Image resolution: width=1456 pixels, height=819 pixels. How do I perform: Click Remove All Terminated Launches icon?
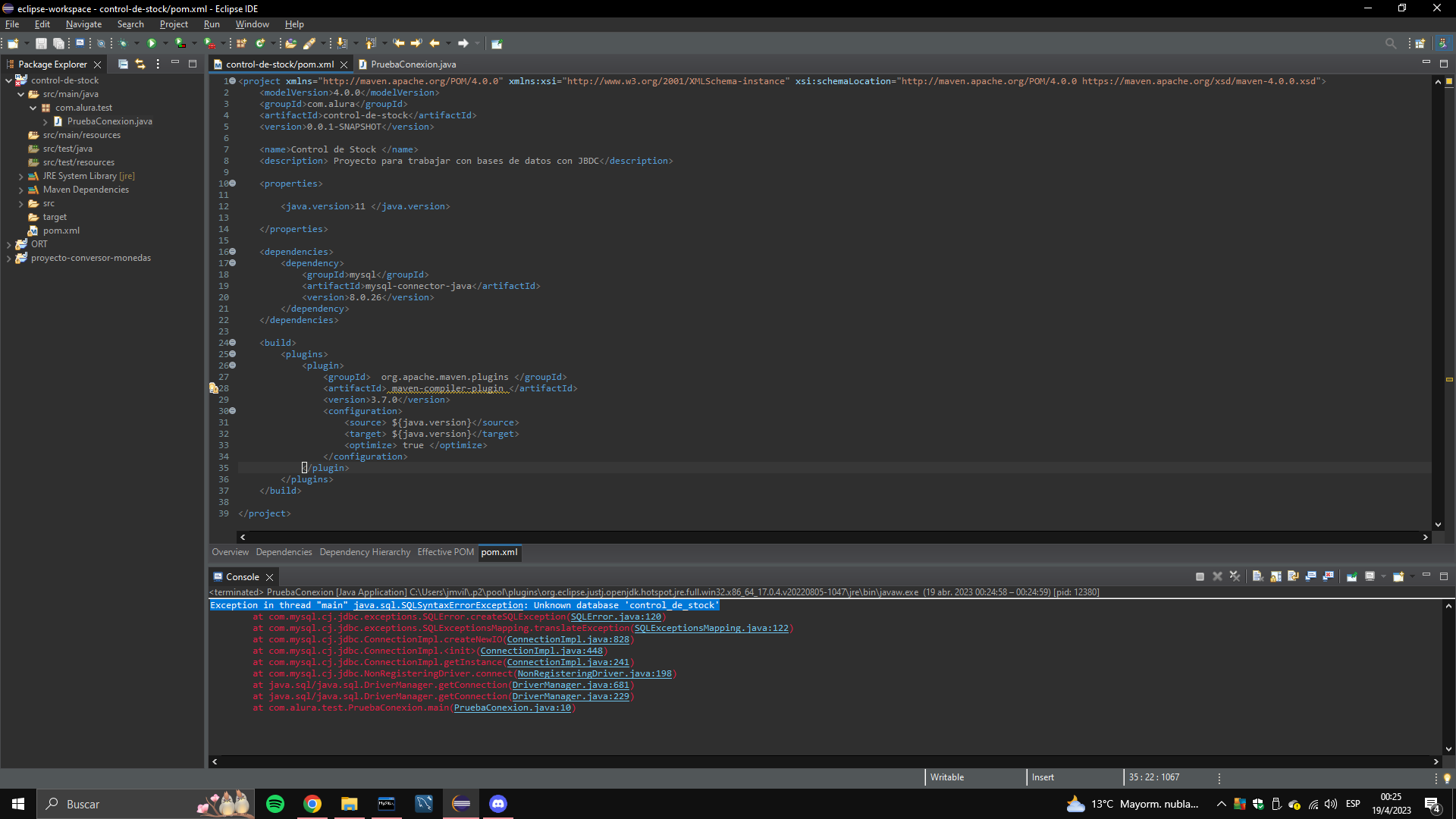(1235, 576)
